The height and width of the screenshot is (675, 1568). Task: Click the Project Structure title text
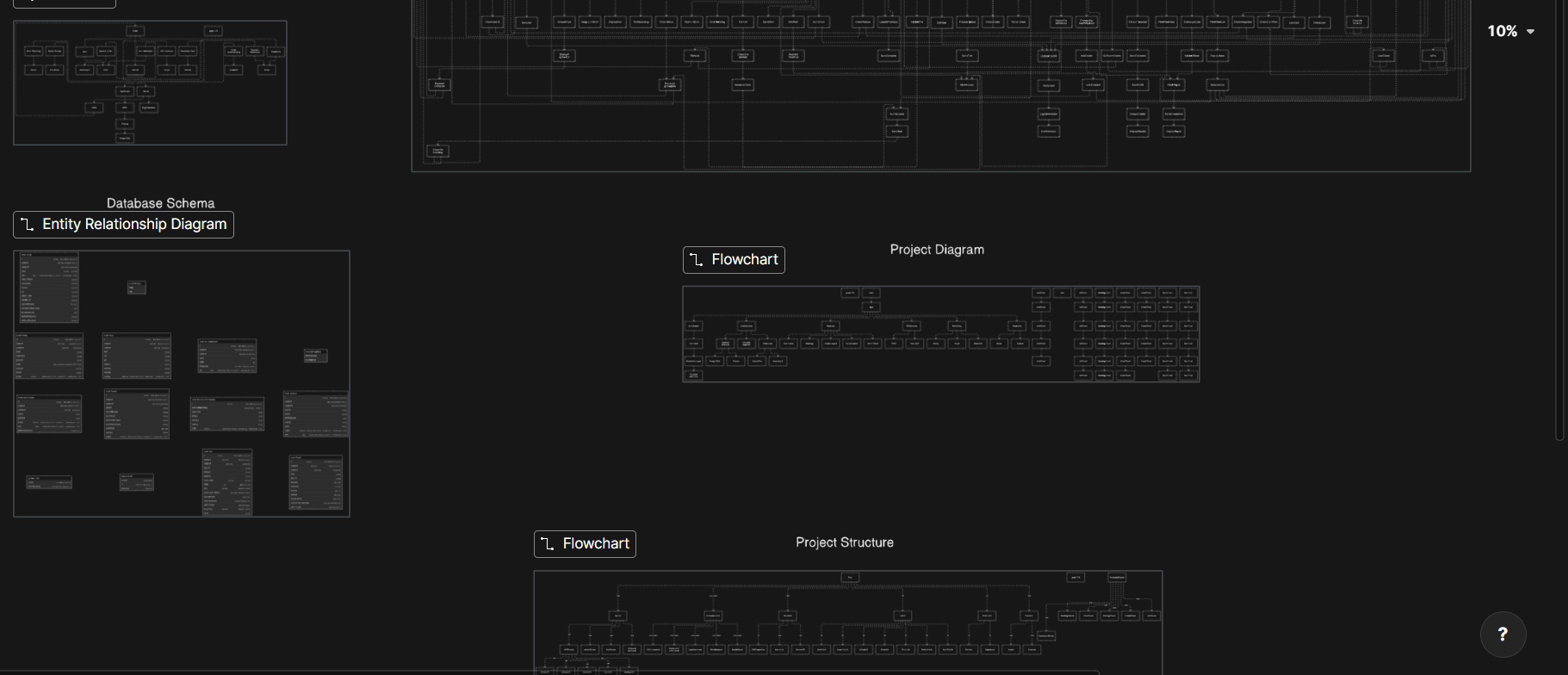845,542
